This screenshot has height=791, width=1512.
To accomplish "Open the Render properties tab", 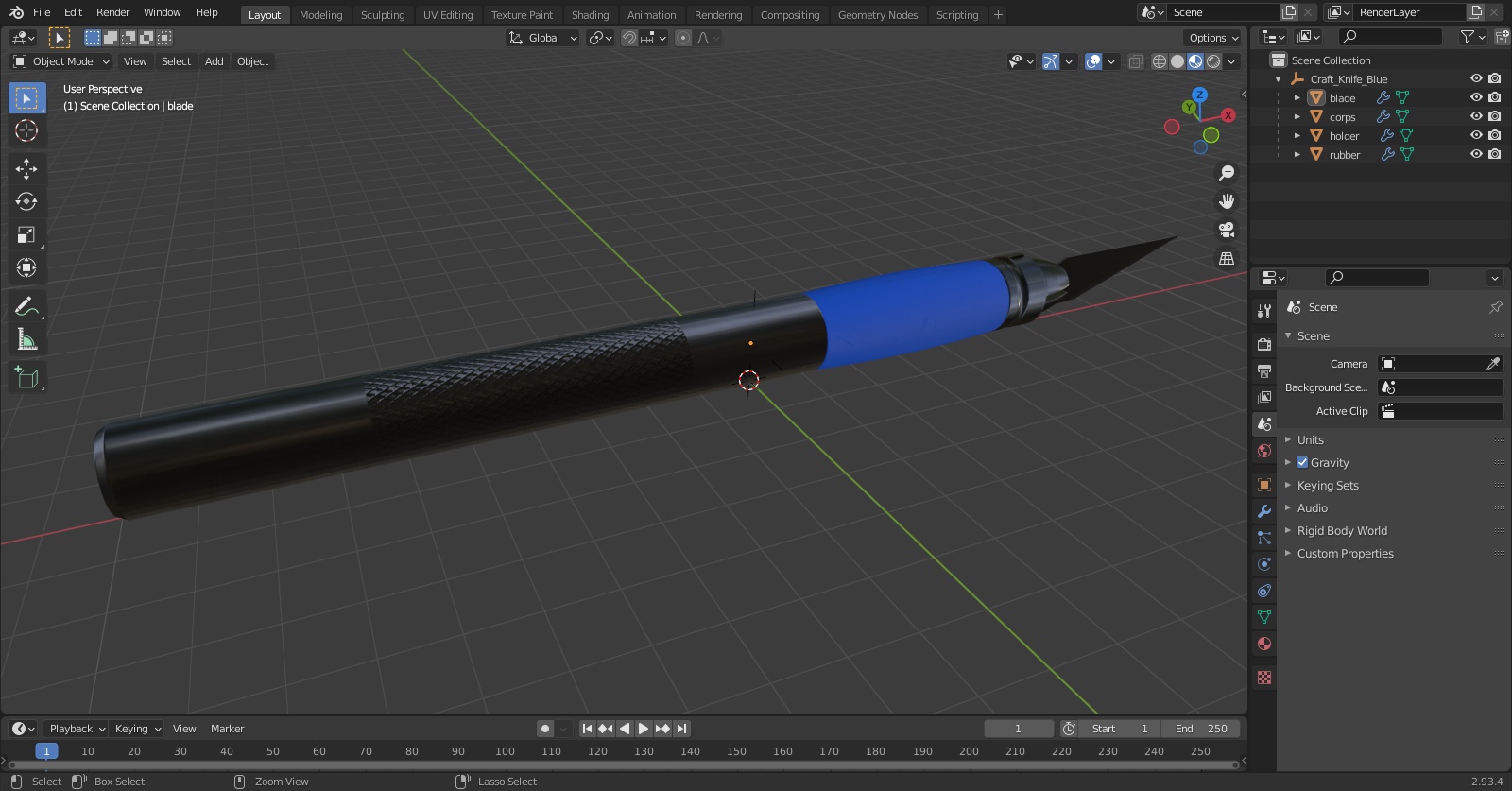I will pyautogui.click(x=1264, y=345).
